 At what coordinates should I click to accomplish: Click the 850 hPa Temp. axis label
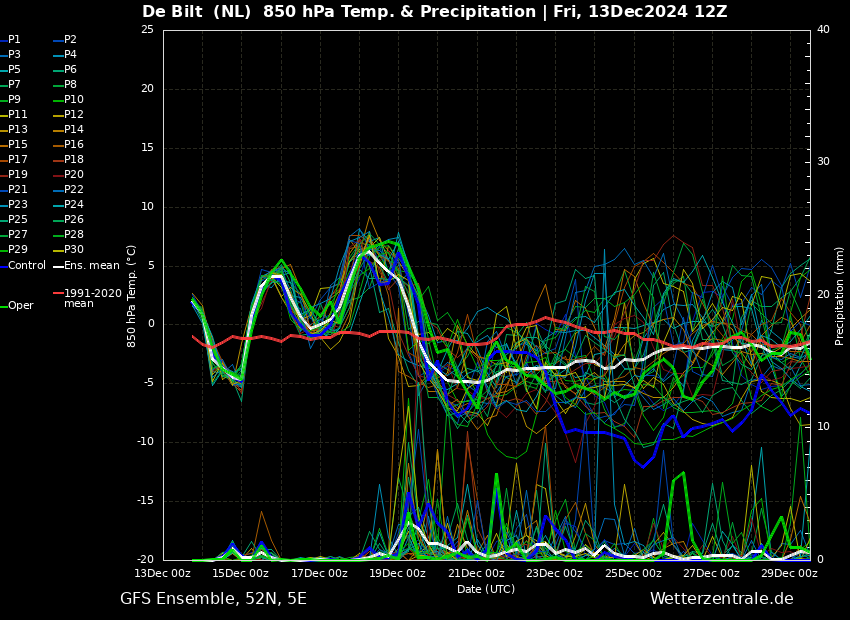[x=131, y=296]
